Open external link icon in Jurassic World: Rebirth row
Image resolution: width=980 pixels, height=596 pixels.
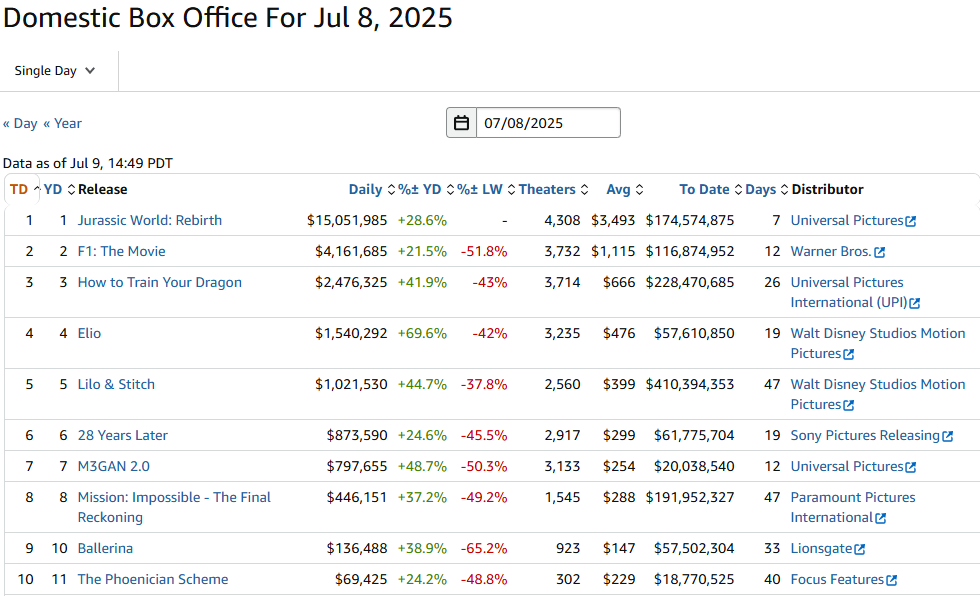pyautogui.click(x=911, y=221)
